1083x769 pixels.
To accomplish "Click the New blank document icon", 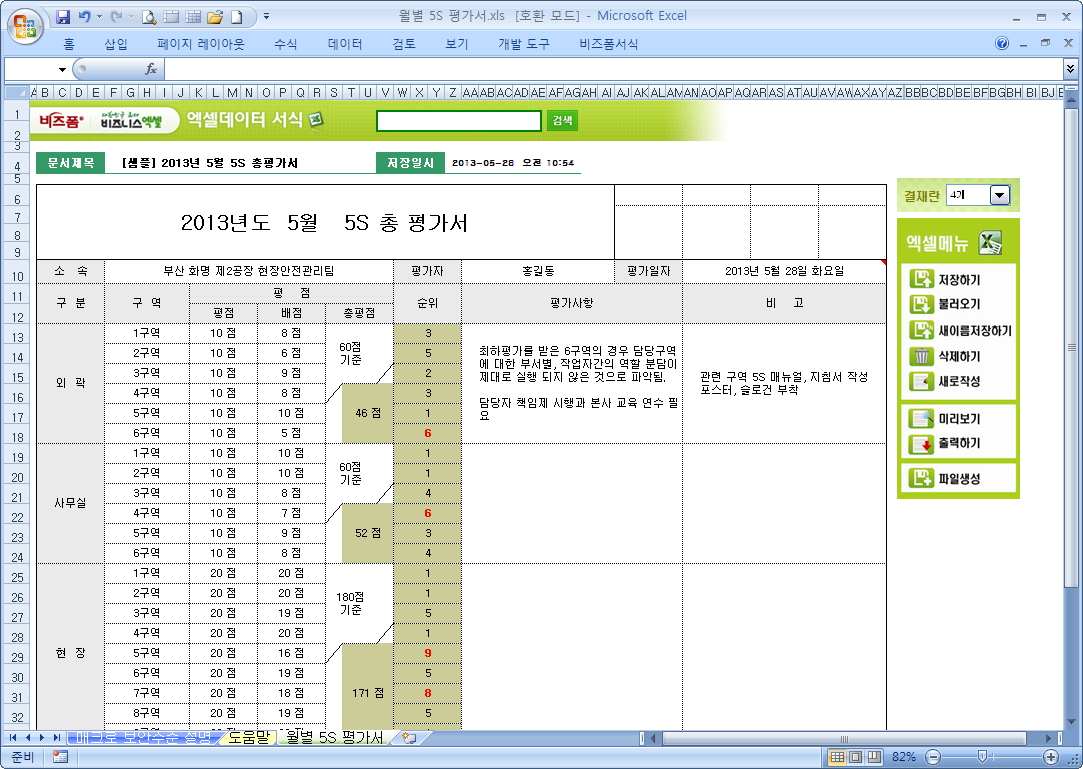I will 237,17.
